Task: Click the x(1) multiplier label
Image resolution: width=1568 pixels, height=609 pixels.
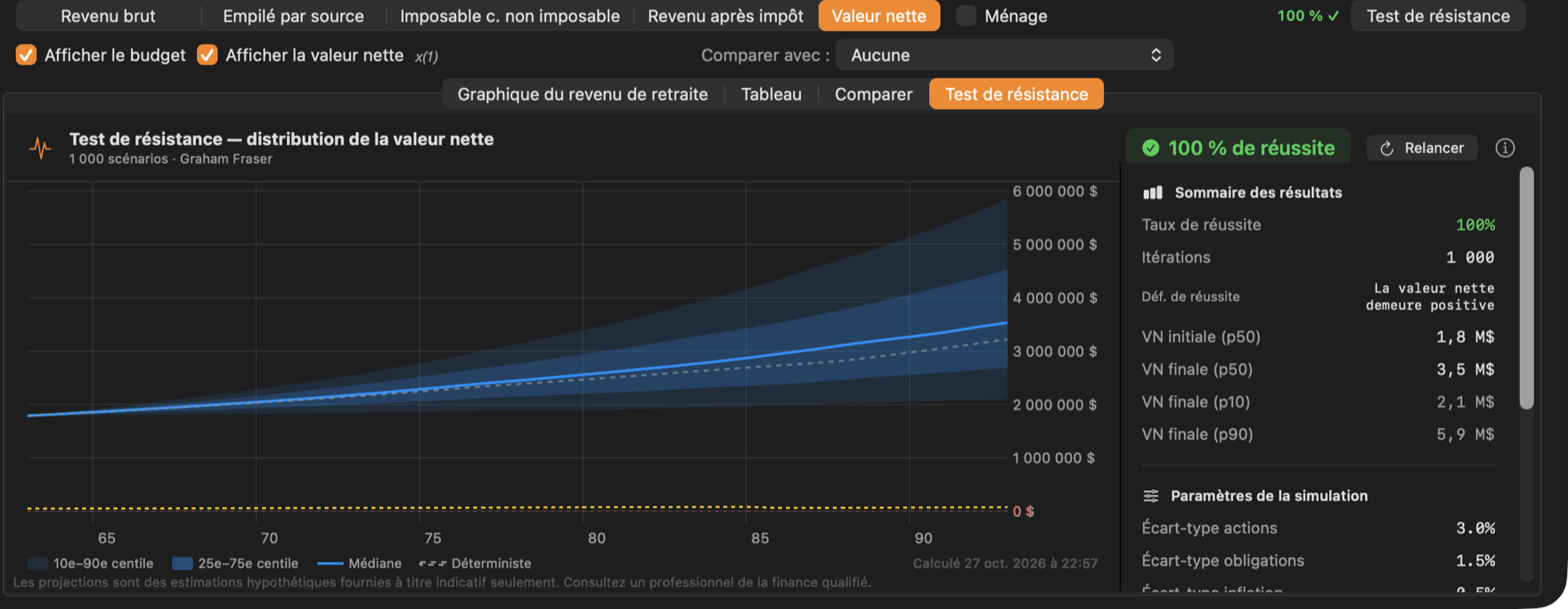Action: pos(426,56)
